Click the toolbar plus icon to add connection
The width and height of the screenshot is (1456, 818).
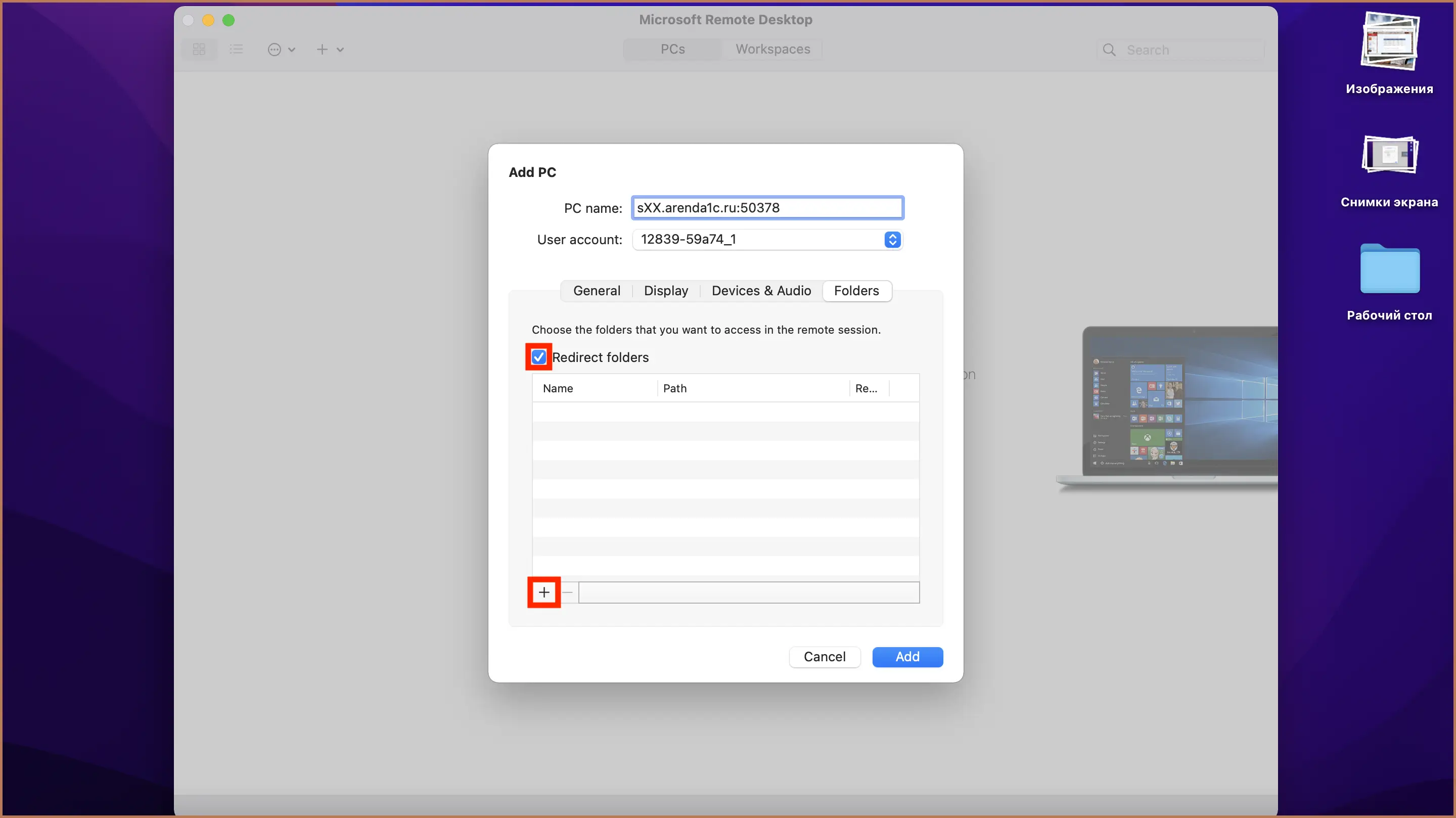[322, 50]
